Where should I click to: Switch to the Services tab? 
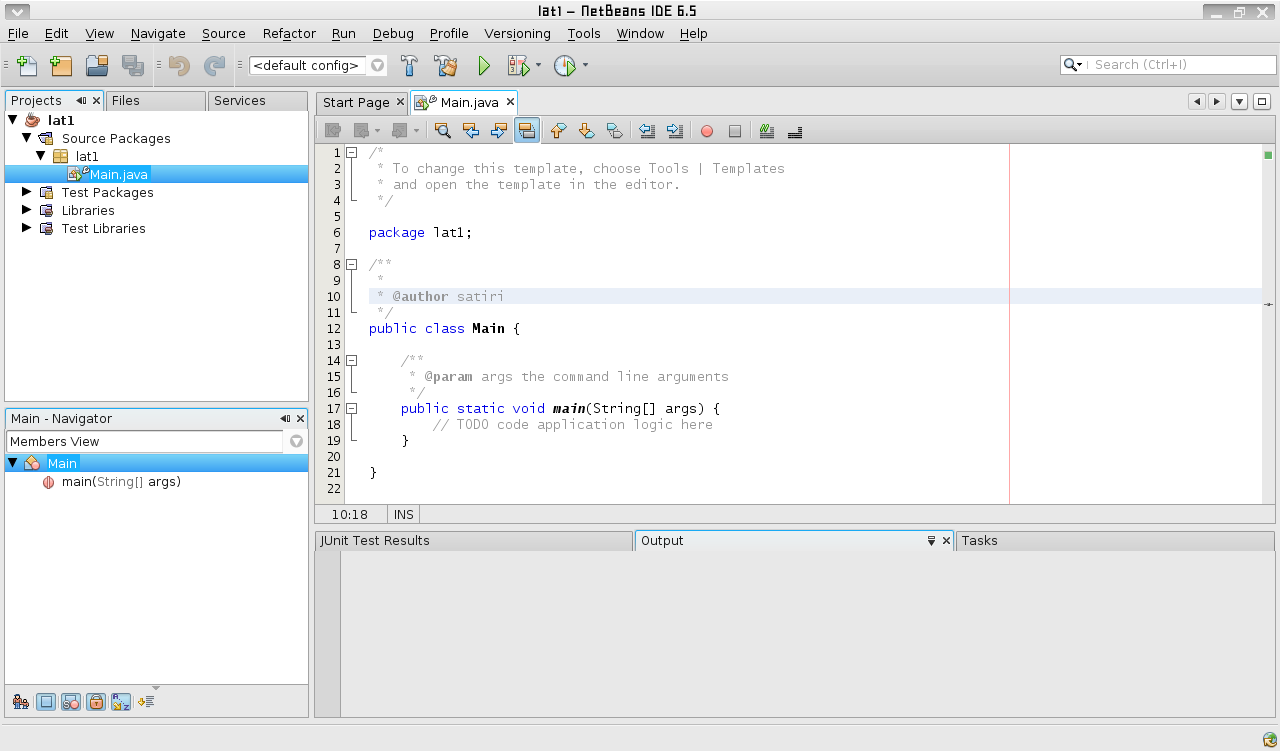(240, 101)
